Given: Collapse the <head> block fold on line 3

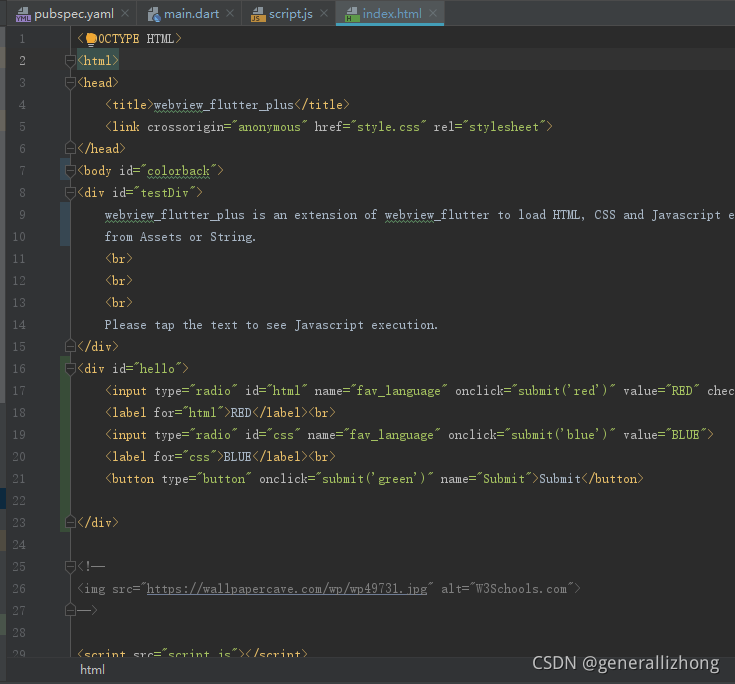Looking at the screenshot, I should tap(70, 83).
